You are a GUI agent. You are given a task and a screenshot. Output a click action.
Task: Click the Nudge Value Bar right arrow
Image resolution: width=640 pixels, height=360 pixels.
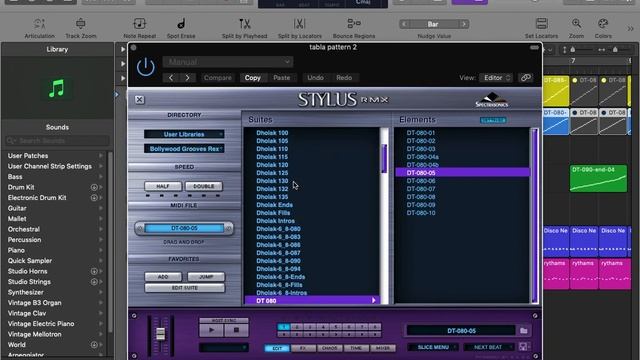pyautogui.click(x=464, y=24)
